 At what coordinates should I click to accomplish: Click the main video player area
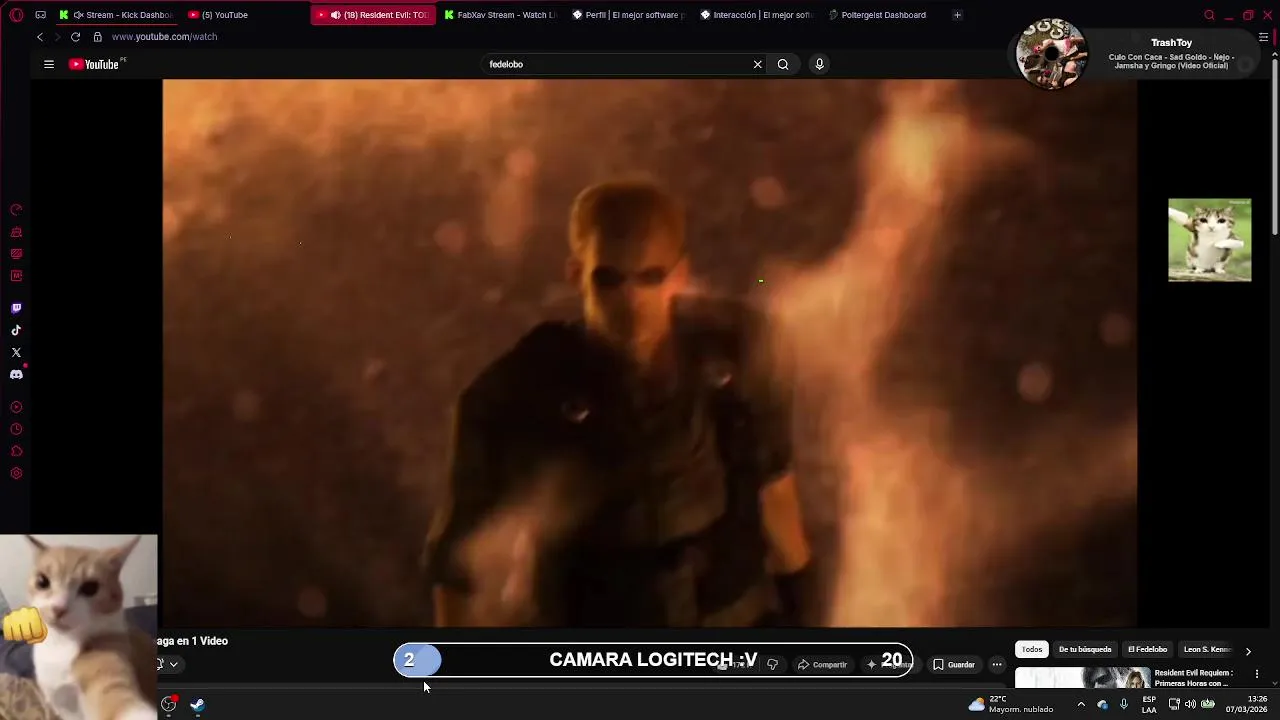[650, 353]
